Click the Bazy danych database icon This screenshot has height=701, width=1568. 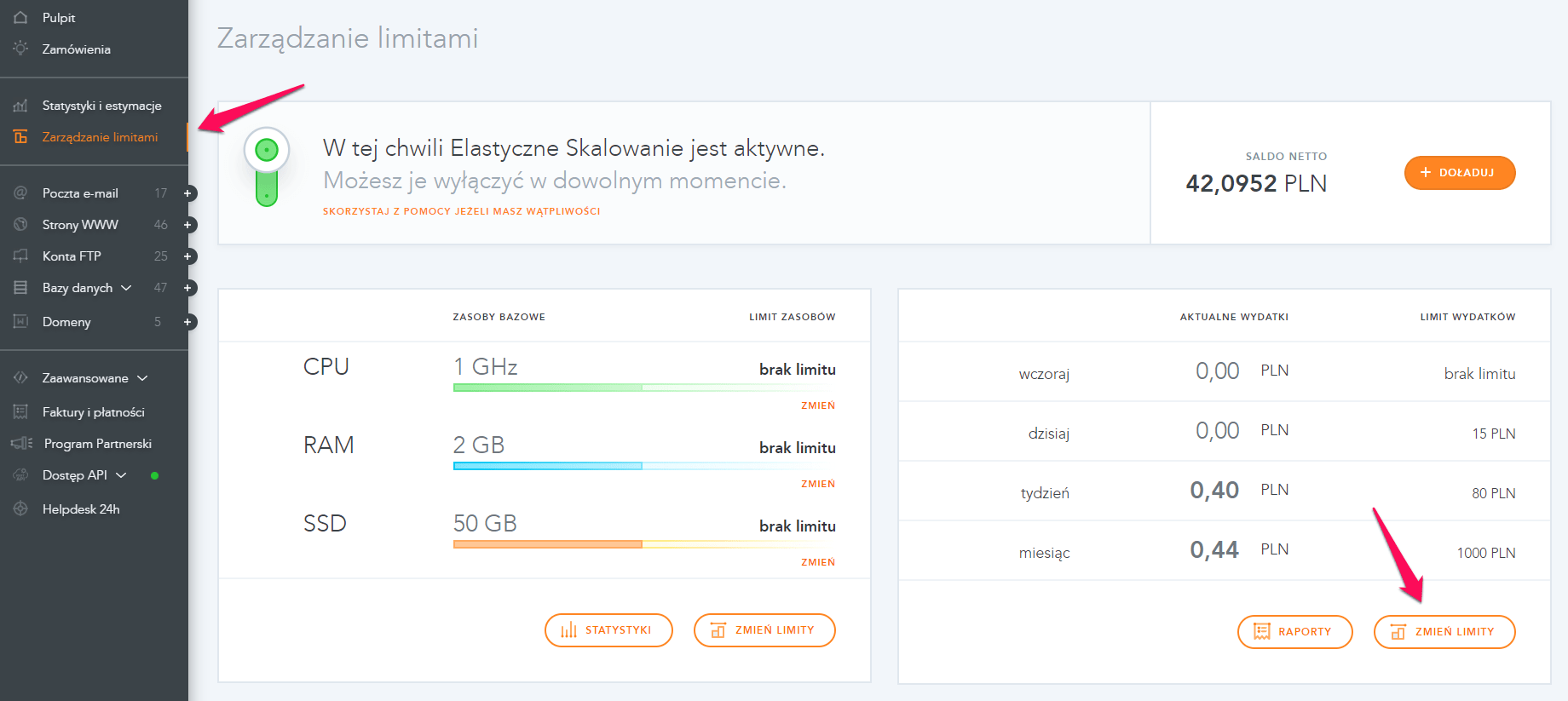pyautogui.click(x=20, y=288)
